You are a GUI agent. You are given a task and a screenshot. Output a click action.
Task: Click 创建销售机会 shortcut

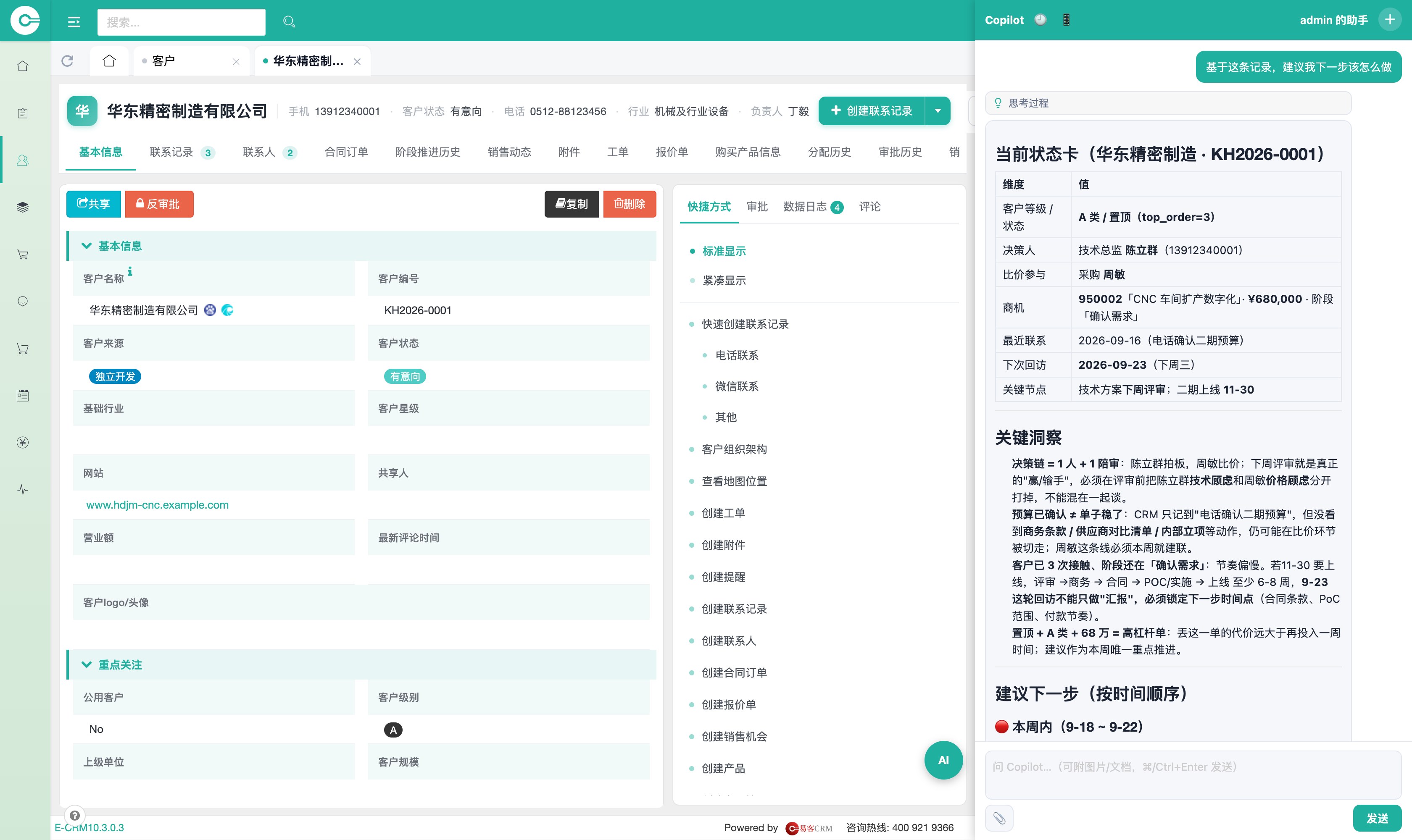734,736
